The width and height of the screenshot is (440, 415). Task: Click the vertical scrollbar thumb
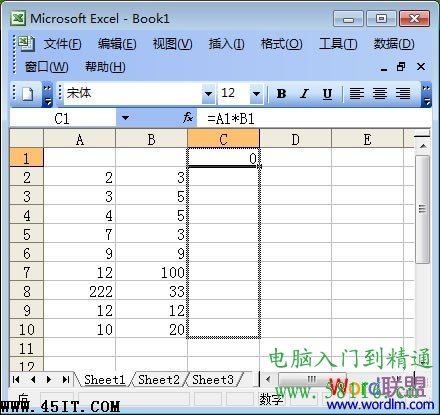(x=422, y=209)
